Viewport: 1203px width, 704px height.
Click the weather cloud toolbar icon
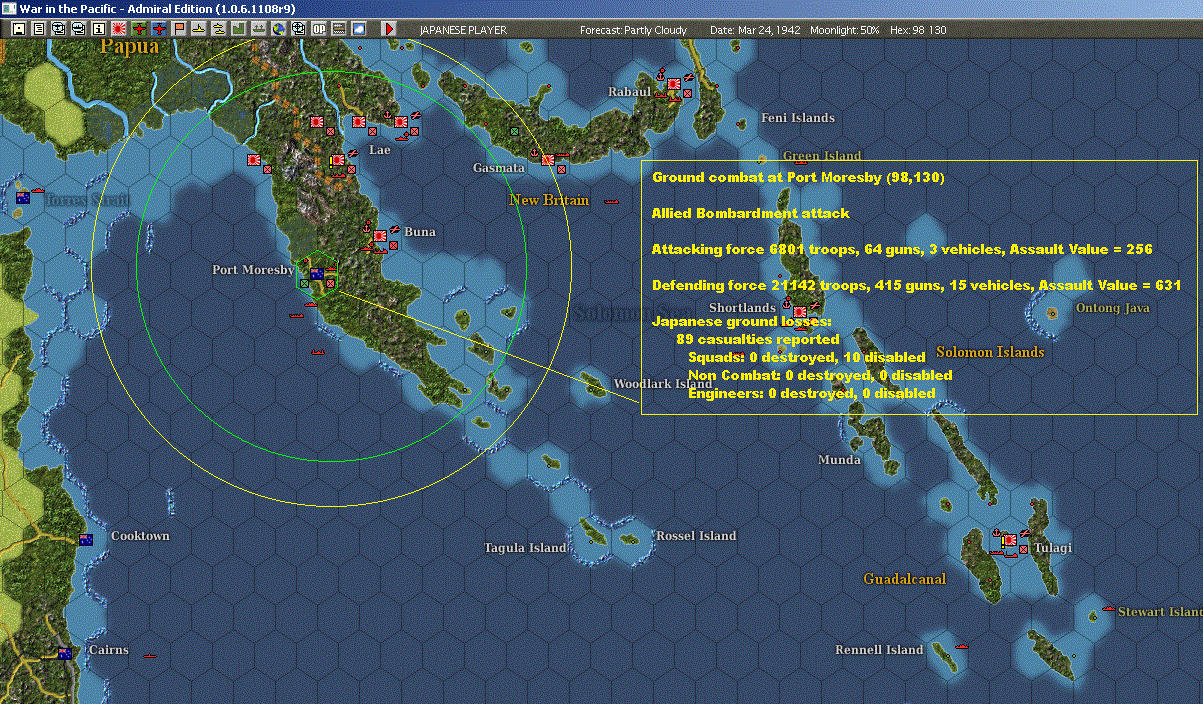pos(359,29)
